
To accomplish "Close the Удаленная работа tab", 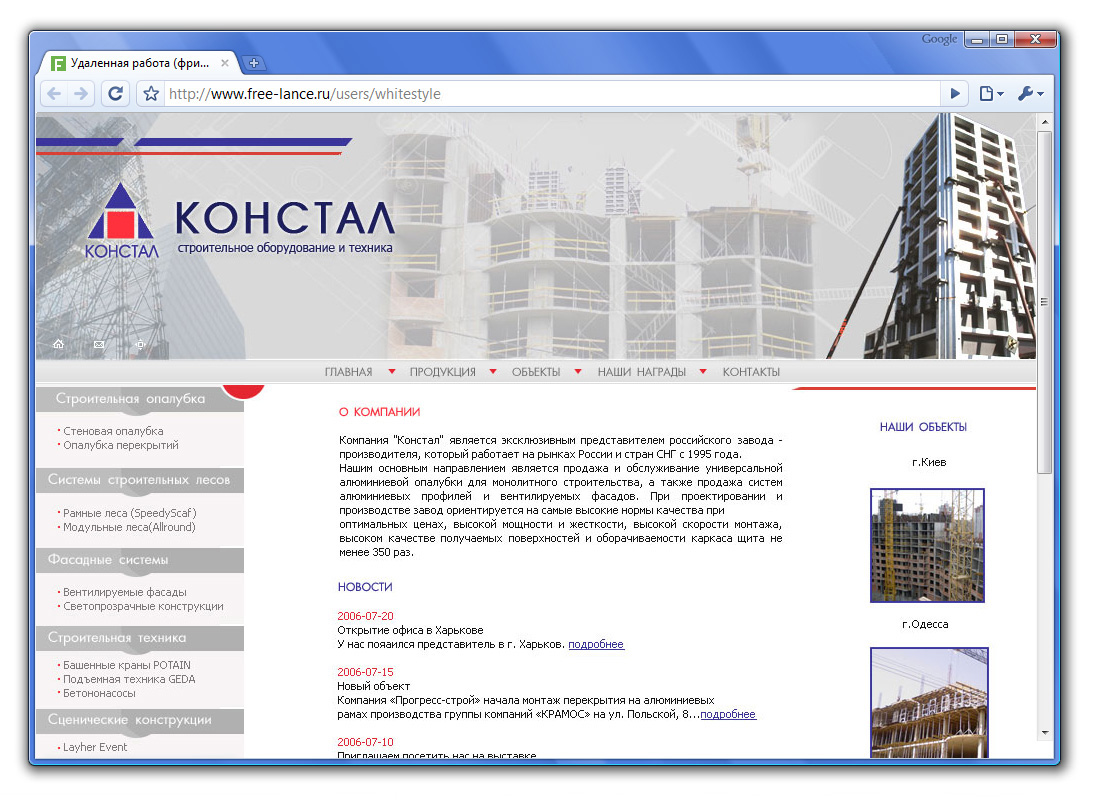I will tap(224, 63).
